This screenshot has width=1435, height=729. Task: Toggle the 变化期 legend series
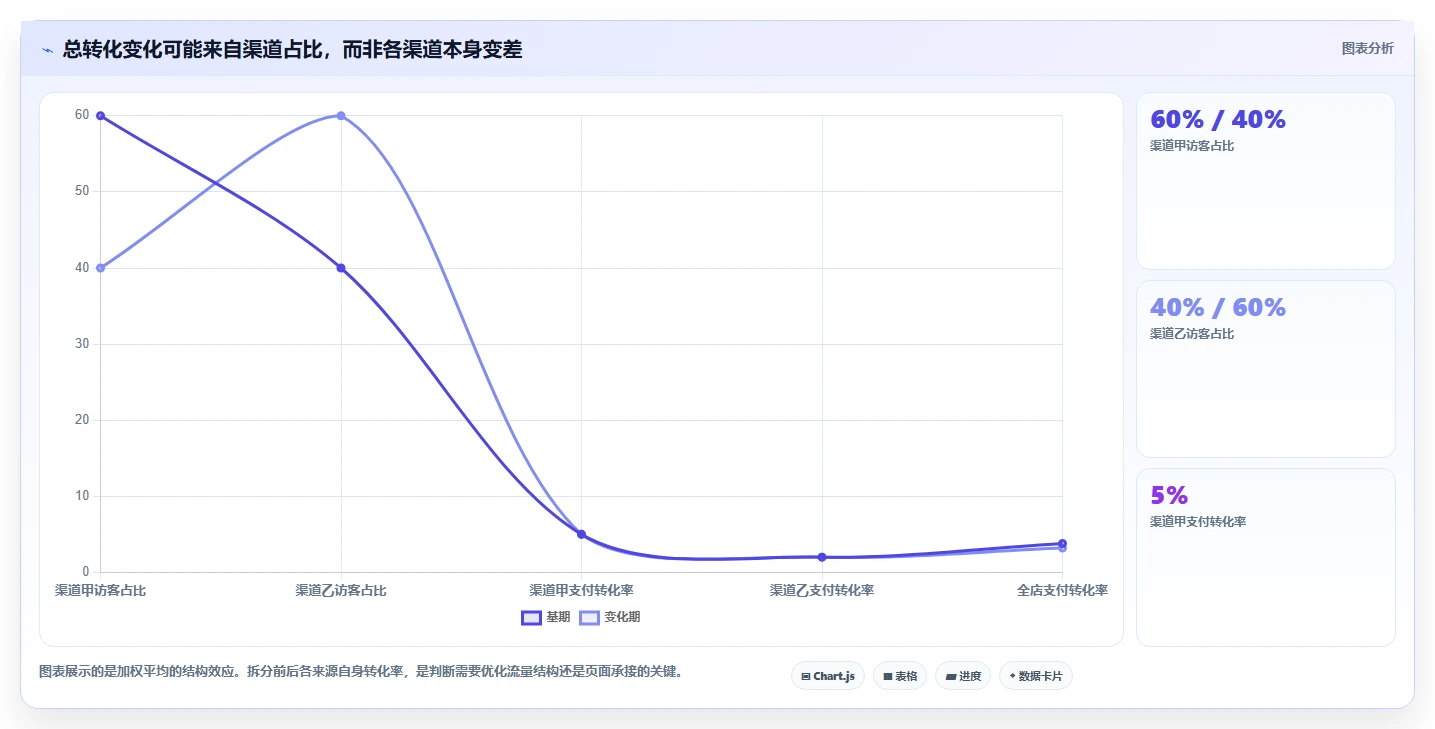click(x=610, y=617)
